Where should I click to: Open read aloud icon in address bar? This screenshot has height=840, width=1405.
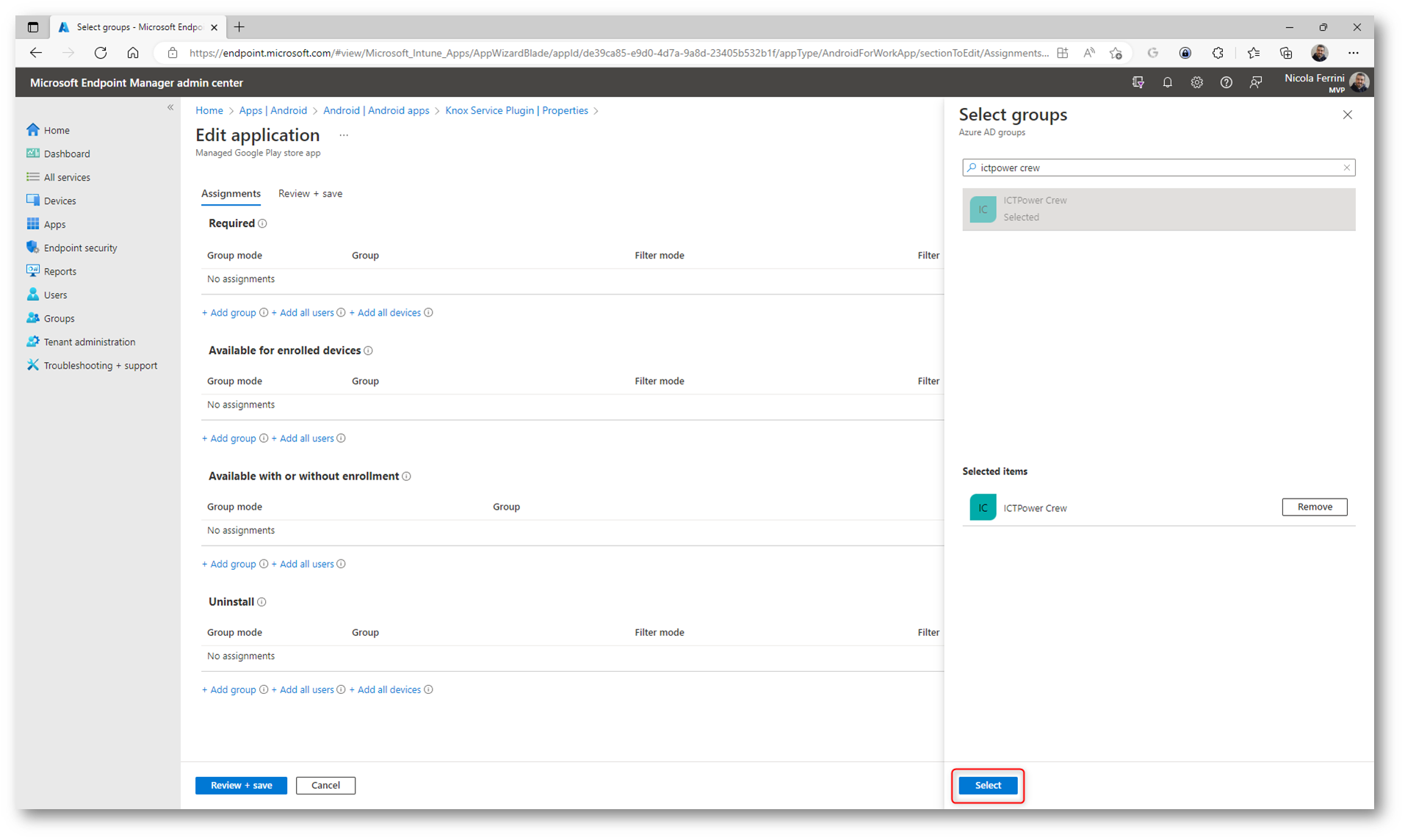tap(1088, 53)
